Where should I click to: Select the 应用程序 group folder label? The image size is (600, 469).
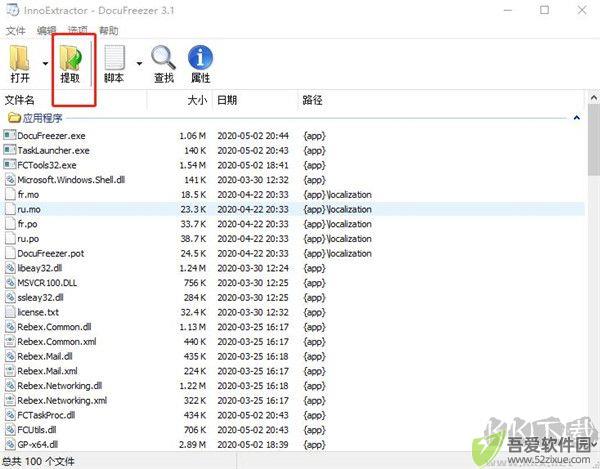42,118
